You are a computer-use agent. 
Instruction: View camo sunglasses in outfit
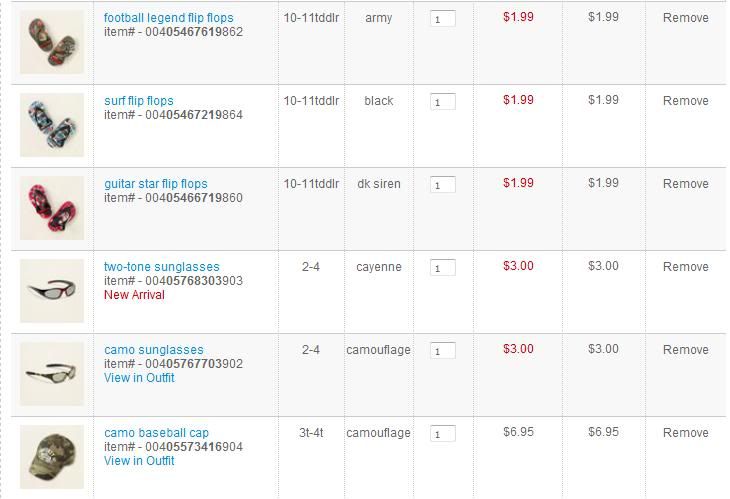pyautogui.click(x=139, y=378)
